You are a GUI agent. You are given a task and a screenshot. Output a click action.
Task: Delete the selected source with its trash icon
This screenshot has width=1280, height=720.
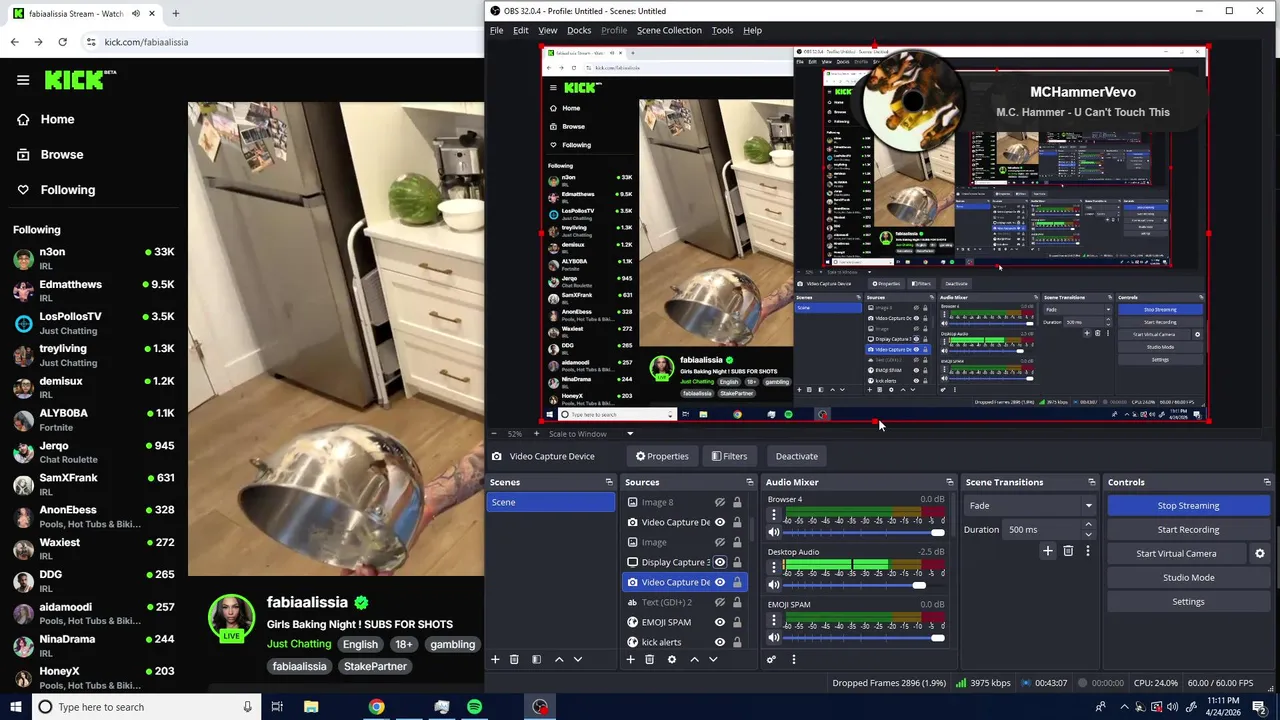(649, 660)
